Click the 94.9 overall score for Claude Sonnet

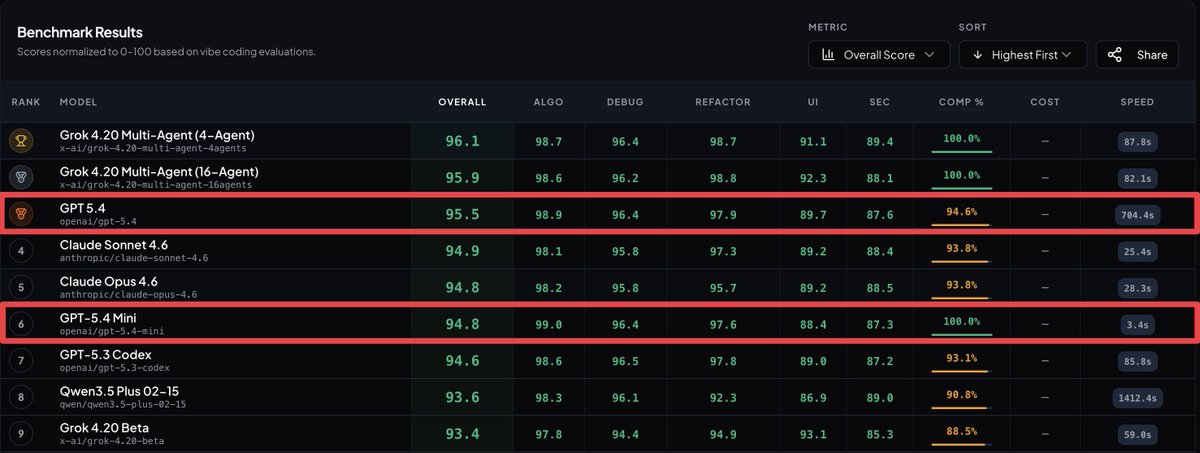click(x=462, y=250)
